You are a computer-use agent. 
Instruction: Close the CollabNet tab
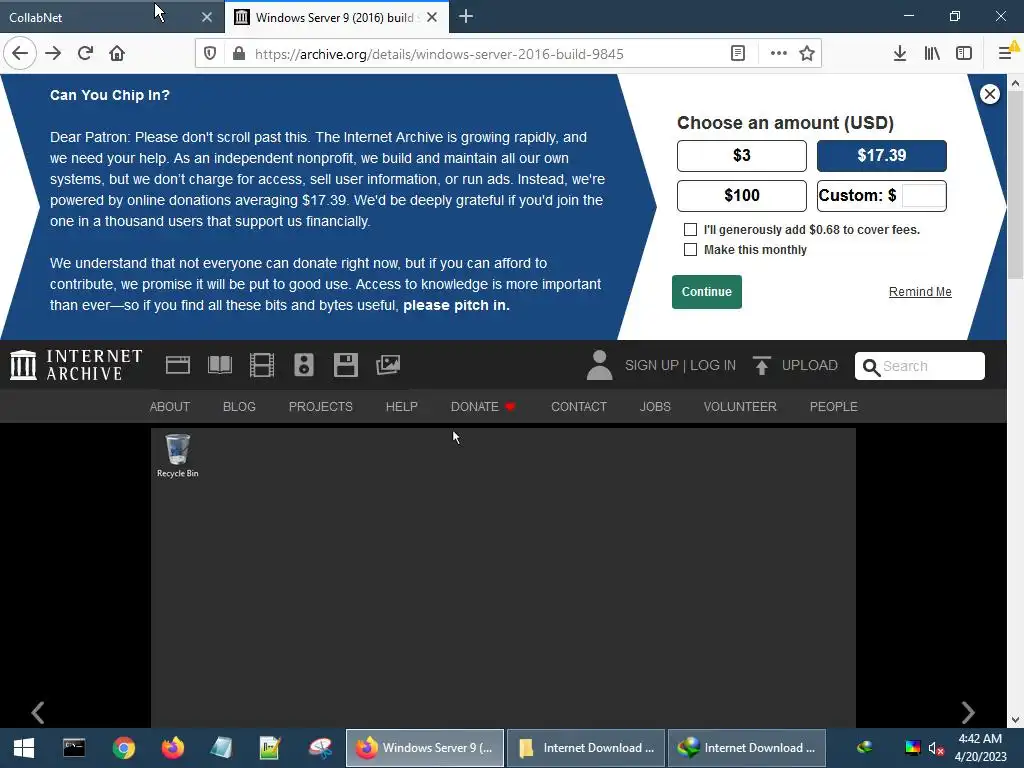tap(207, 17)
